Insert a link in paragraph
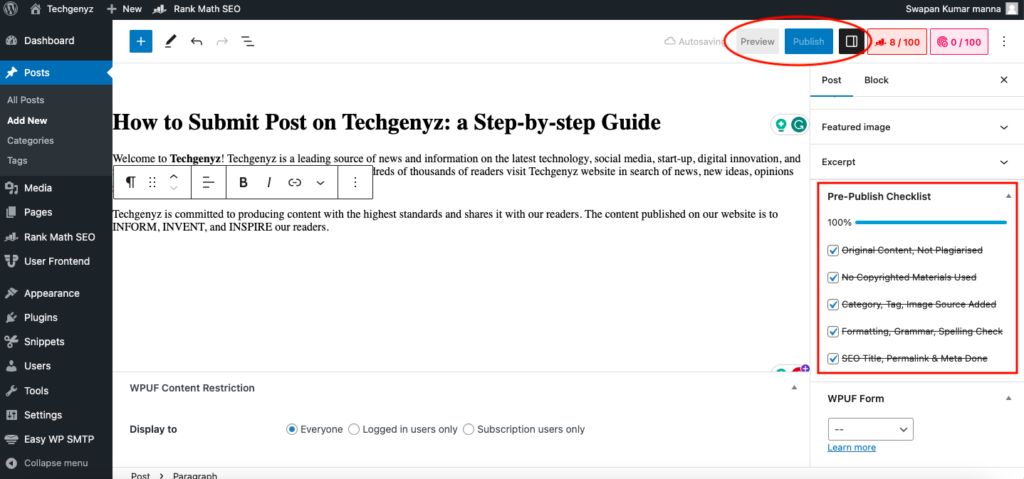This screenshot has width=1024, height=479. tap(295, 182)
